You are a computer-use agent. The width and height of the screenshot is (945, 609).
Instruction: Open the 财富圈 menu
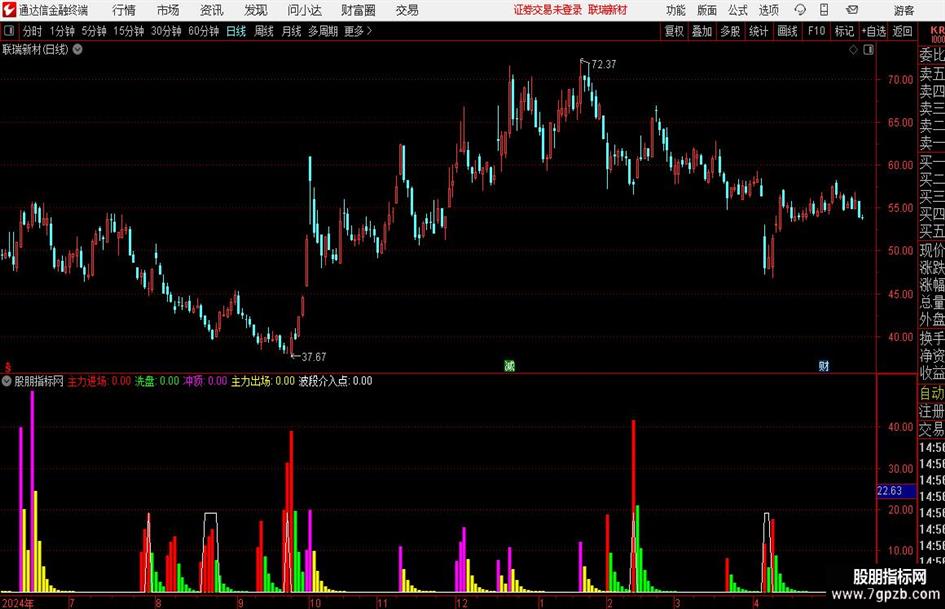tap(358, 10)
